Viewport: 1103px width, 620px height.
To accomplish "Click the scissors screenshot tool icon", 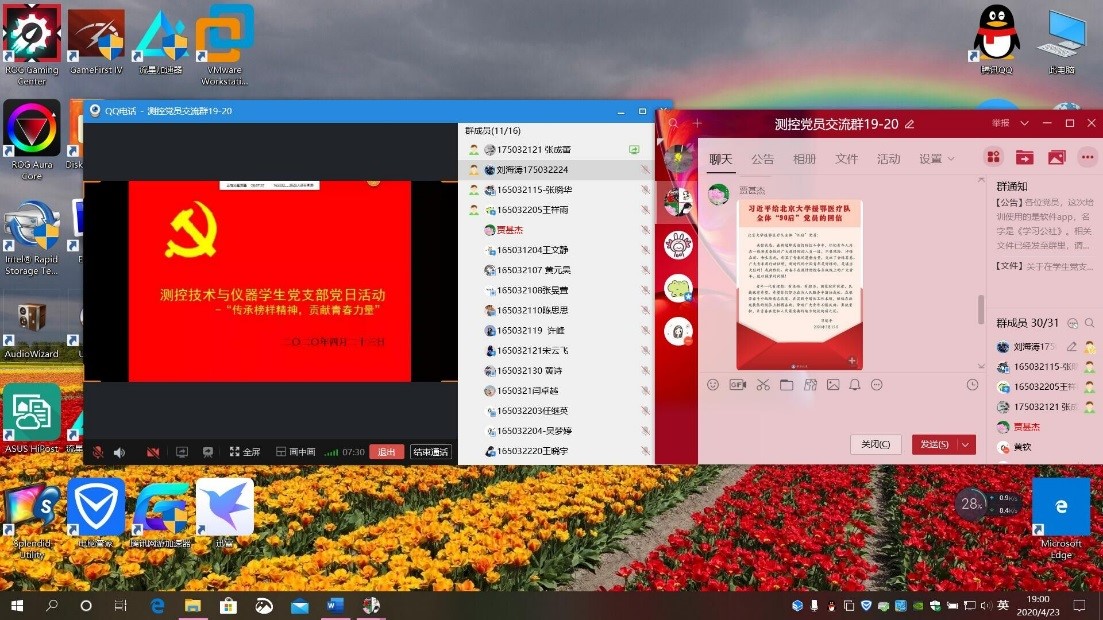I will tap(763, 385).
